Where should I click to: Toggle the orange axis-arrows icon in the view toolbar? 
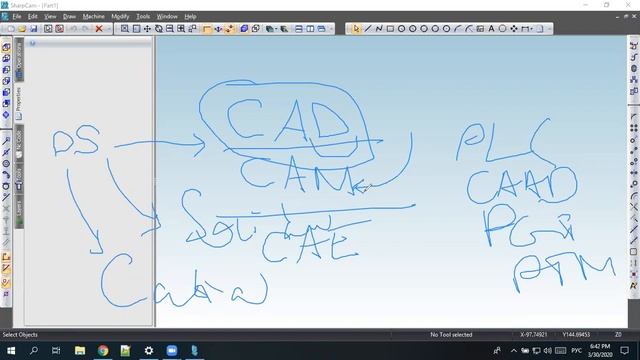point(230,29)
